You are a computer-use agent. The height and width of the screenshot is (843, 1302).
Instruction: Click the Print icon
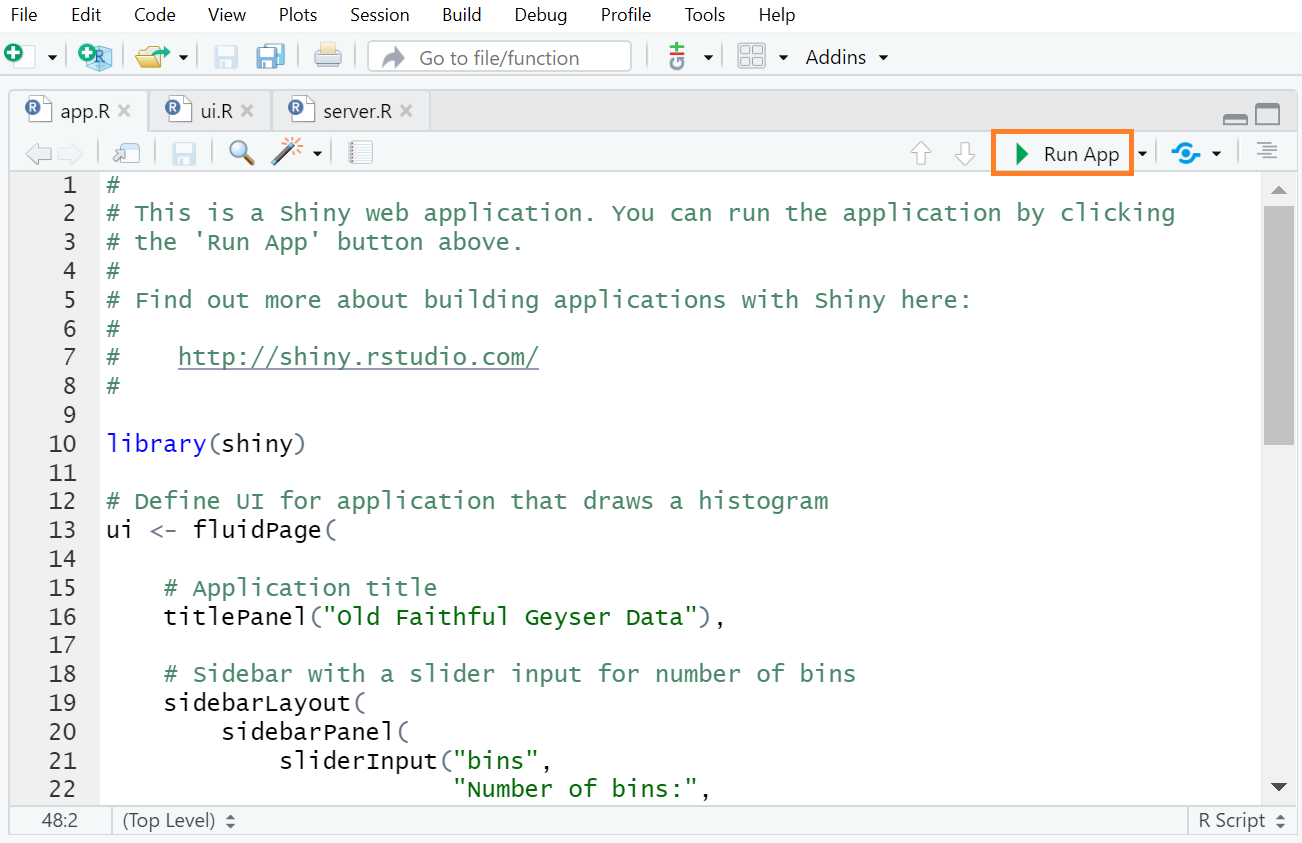point(328,57)
